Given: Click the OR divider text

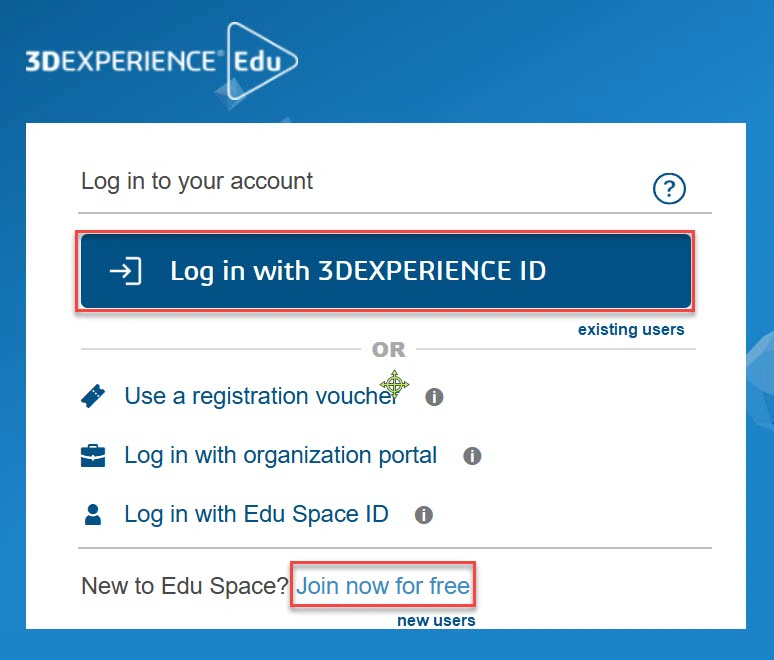Looking at the screenshot, I should [x=389, y=350].
